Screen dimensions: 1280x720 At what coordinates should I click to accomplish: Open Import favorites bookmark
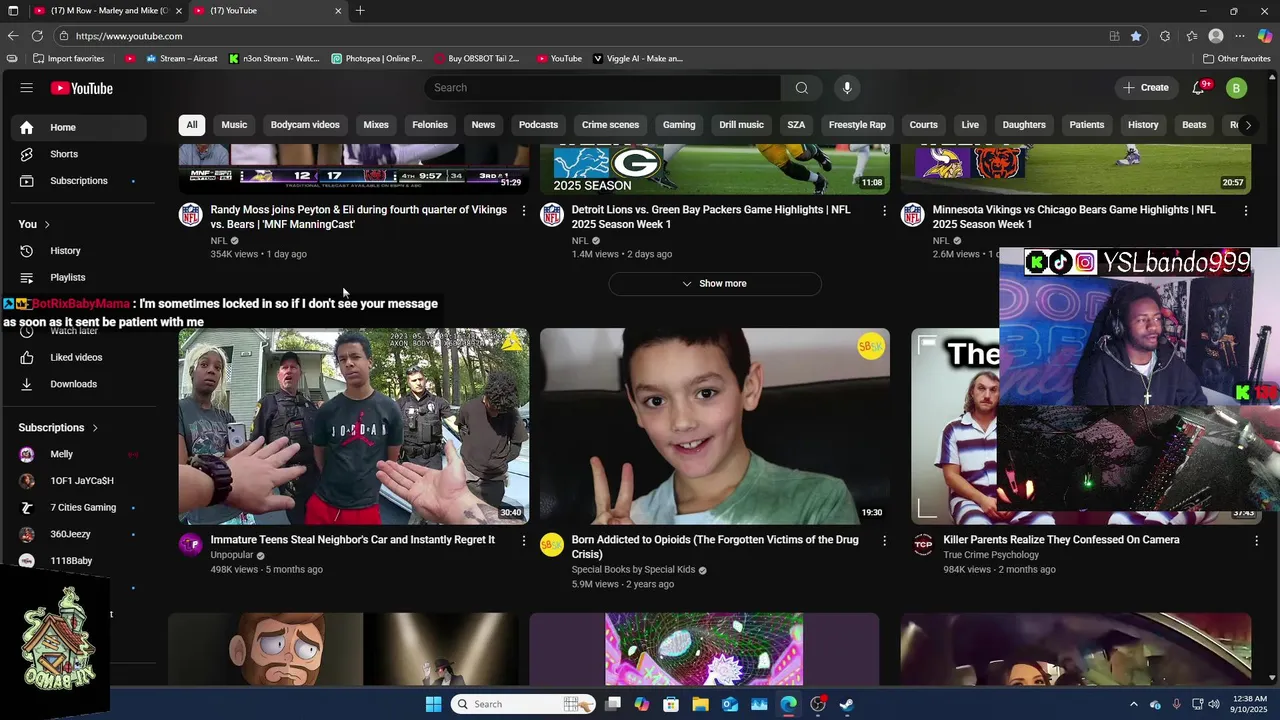(x=68, y=59)
